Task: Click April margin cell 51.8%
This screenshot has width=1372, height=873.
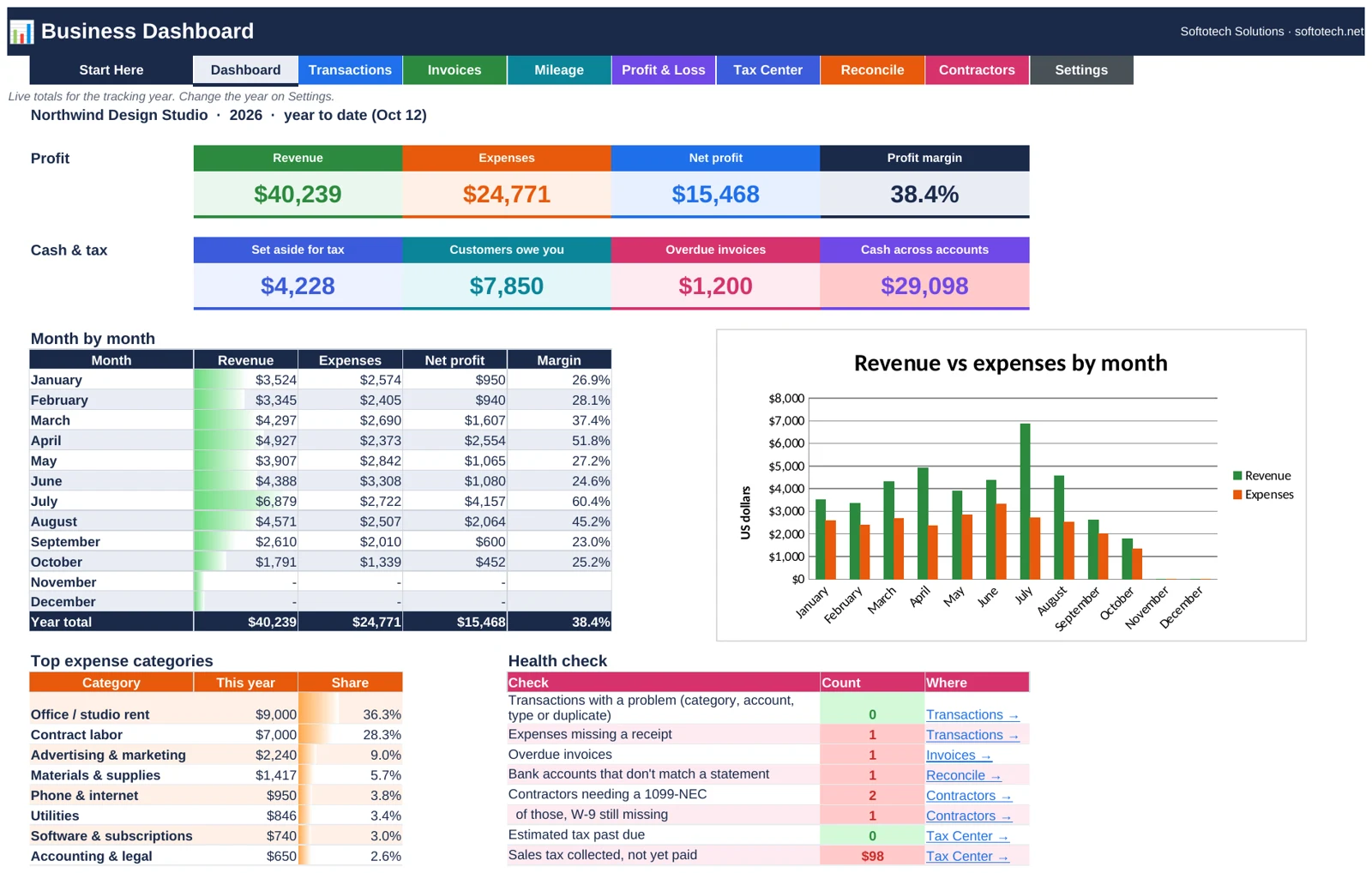Action: coord(559,441)
